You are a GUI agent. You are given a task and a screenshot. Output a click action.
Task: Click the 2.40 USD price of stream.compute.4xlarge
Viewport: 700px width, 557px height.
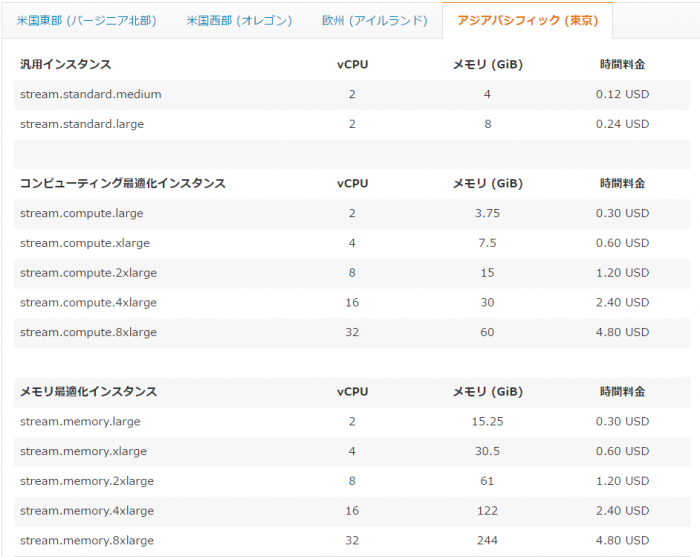(x=622, y=303)
